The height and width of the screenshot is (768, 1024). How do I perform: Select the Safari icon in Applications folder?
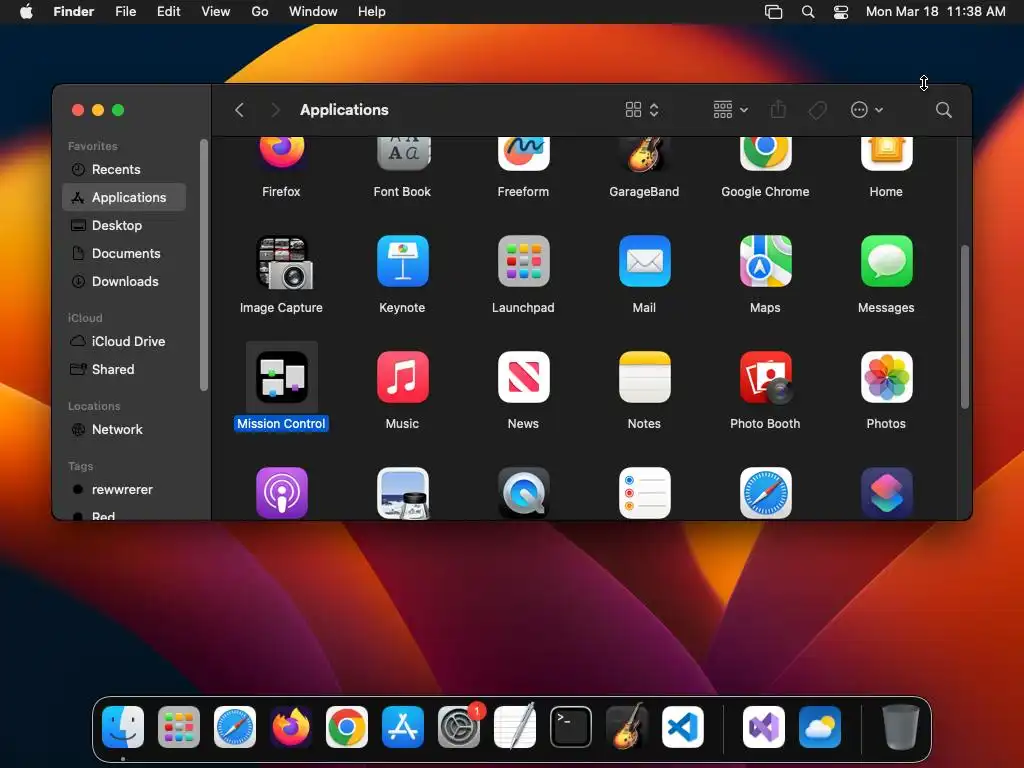click(765, 493)
